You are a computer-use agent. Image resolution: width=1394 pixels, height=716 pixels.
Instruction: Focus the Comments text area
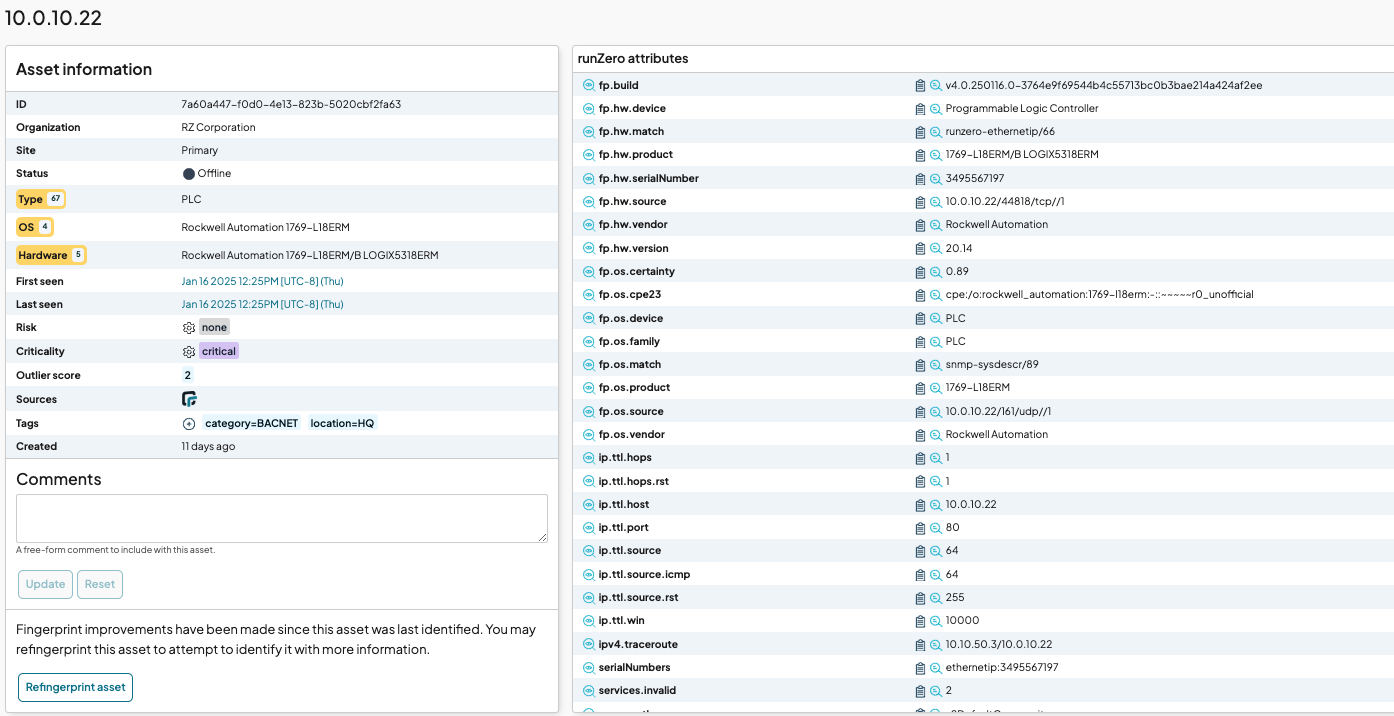tap(282, 519)
